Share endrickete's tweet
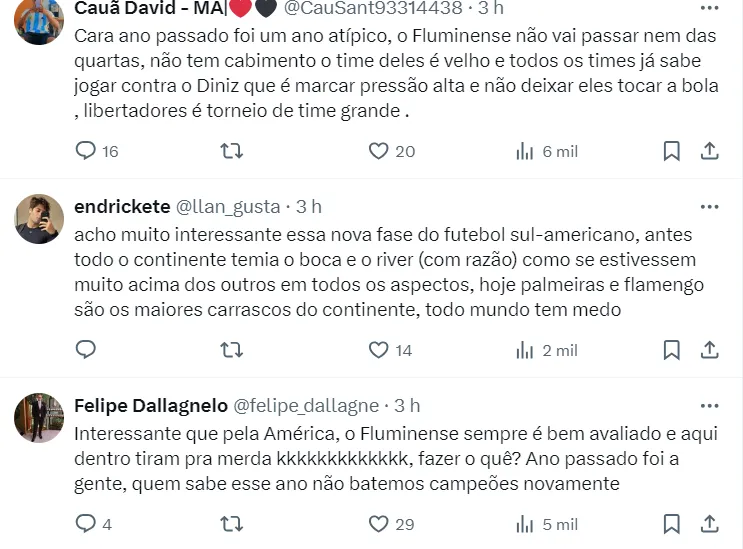The image size is (743, 549). 709,350
